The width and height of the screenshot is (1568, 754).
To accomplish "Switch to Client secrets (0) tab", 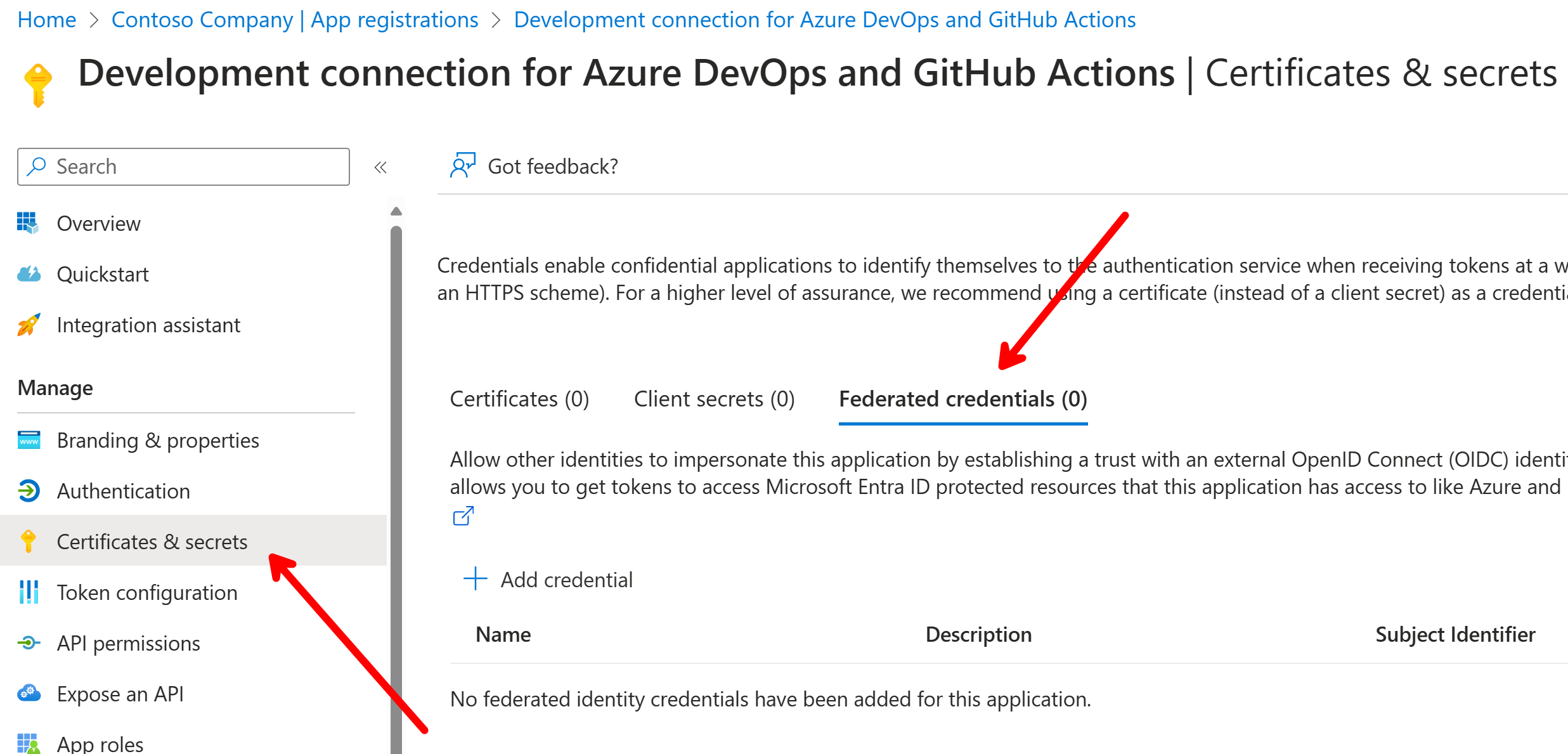I will pos(714,399).
